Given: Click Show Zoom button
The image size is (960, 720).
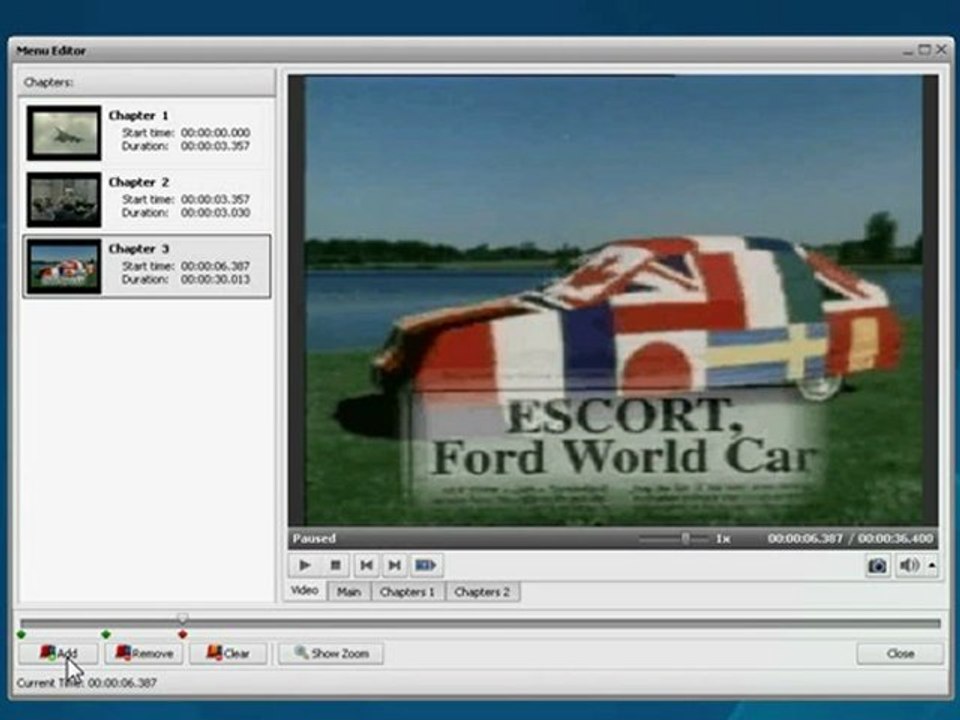Looking at the screenshot, I should (x=331, y=653).
